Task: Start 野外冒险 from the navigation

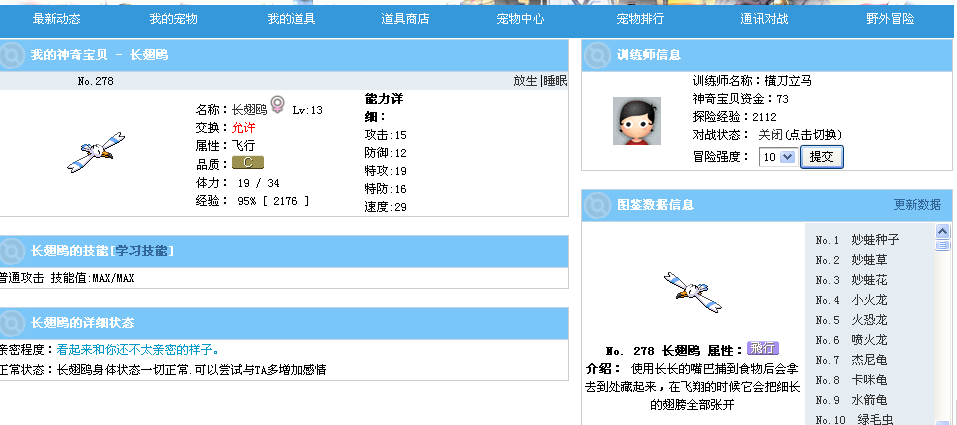Action: [890, 19]
